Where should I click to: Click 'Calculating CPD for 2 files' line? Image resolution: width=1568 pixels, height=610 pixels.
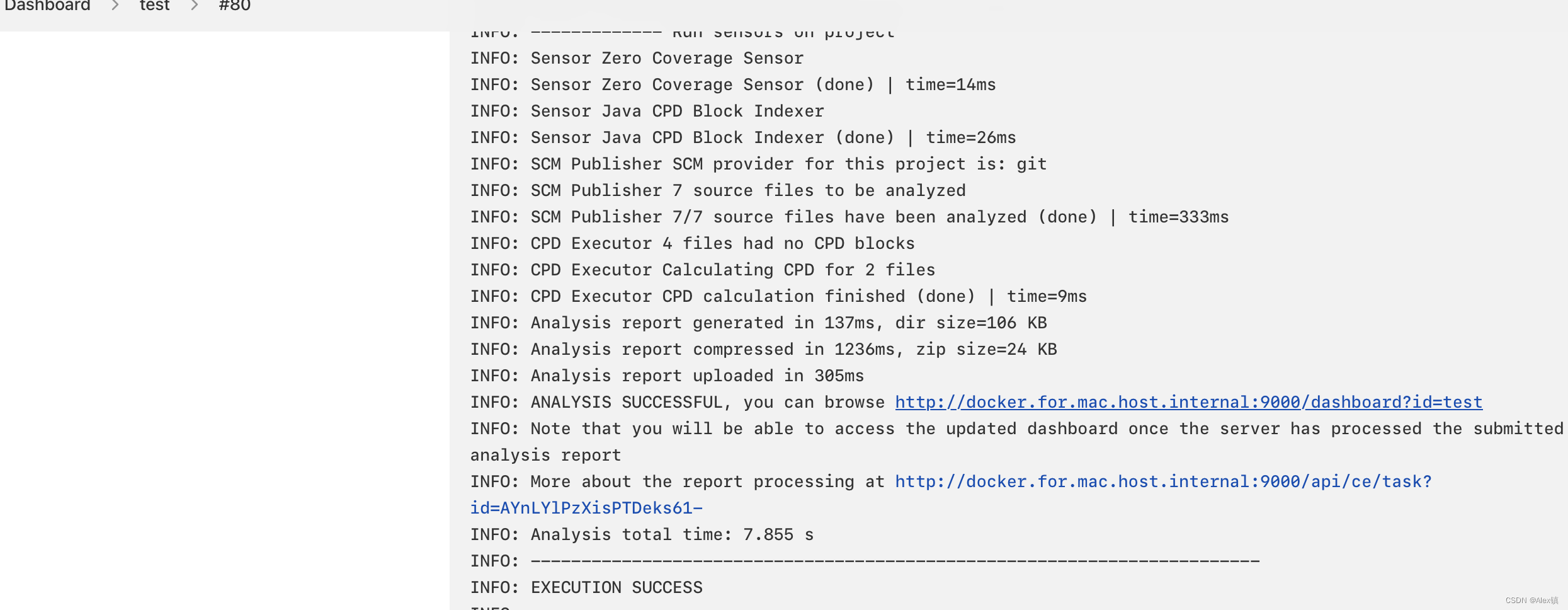(703, 270)
